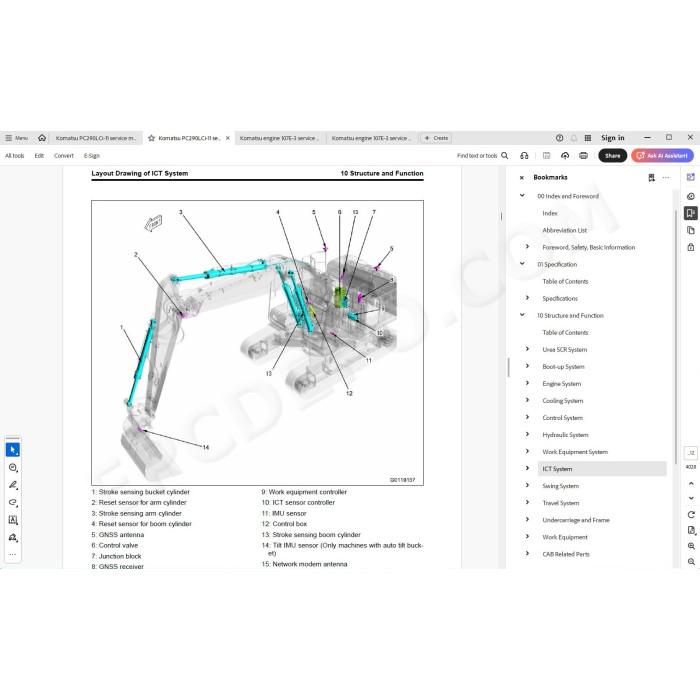
Task: Click the current page number box
Action: [x=691, y=453]
